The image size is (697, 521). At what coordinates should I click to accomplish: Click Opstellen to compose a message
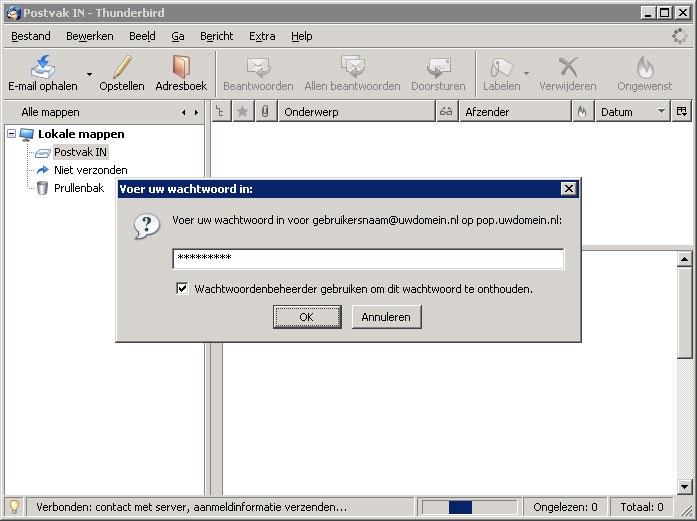122,73
